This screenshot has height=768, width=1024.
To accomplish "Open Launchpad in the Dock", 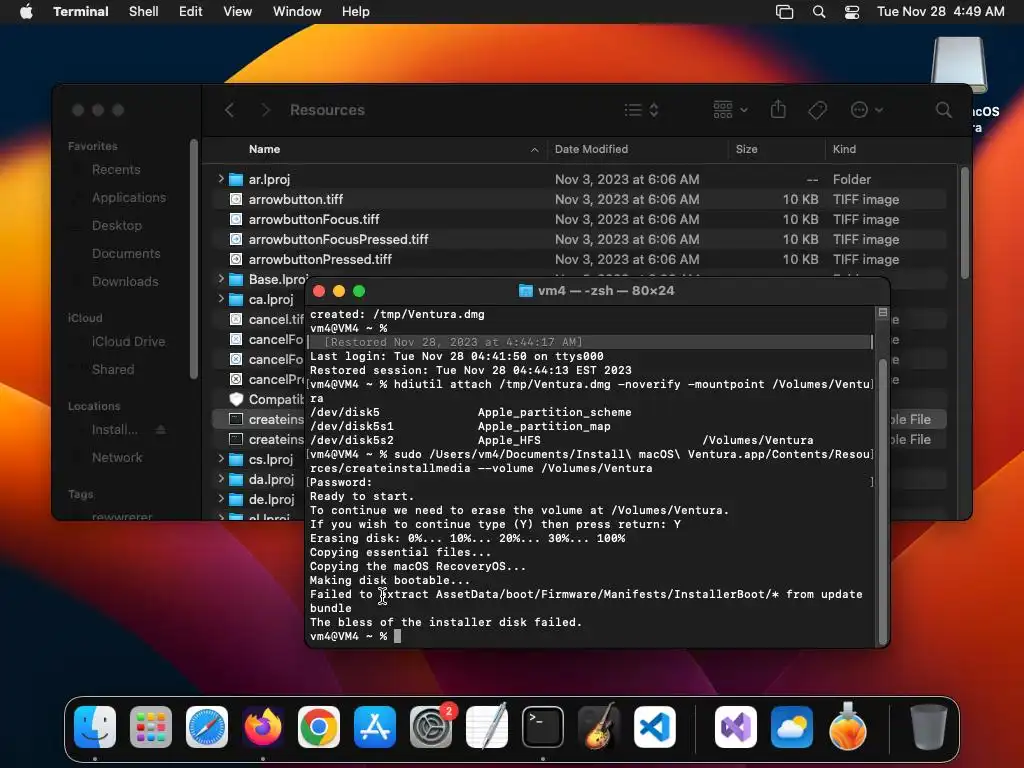I will pos(151,727).
